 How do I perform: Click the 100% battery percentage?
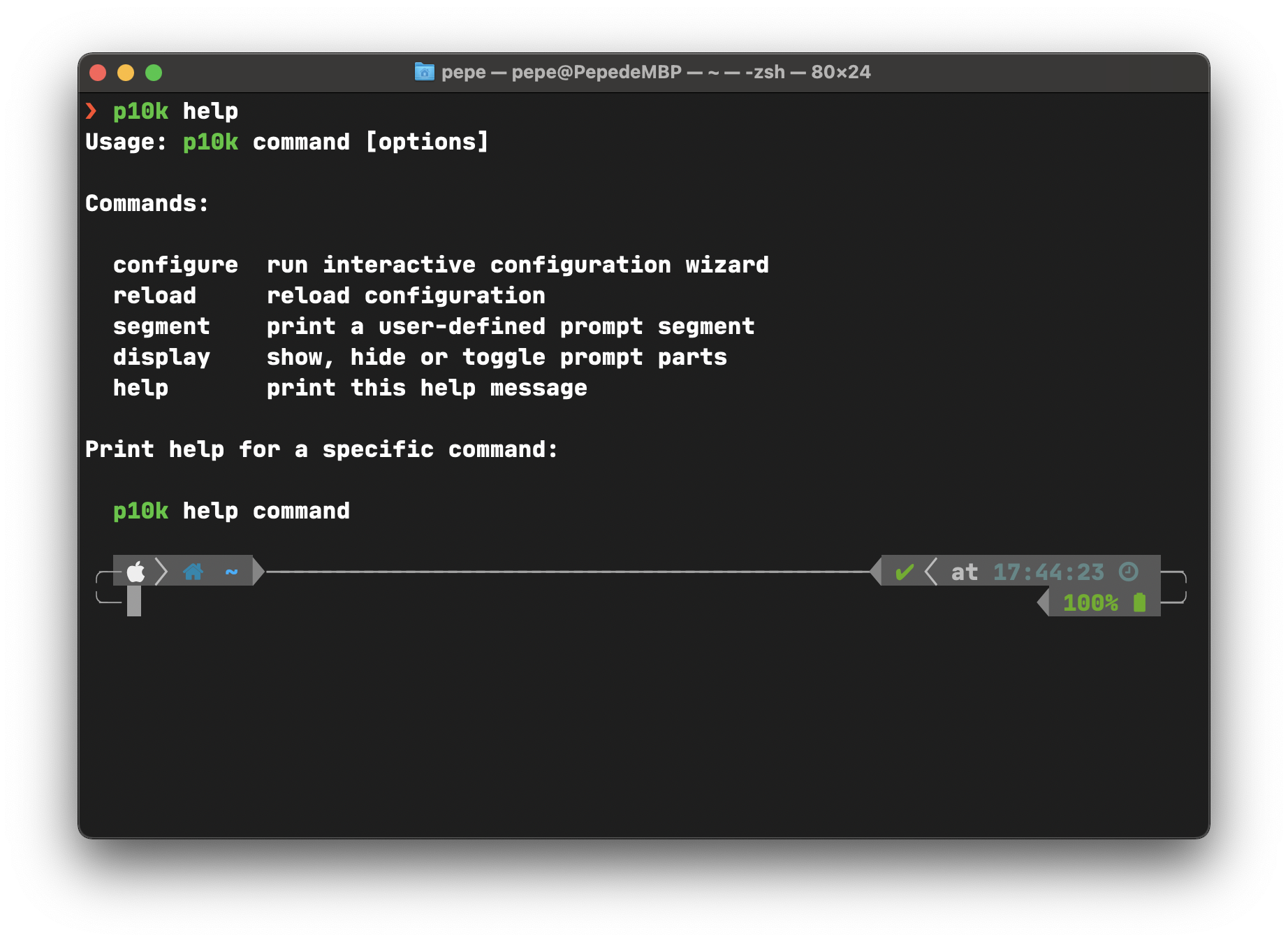point(1090,602)
